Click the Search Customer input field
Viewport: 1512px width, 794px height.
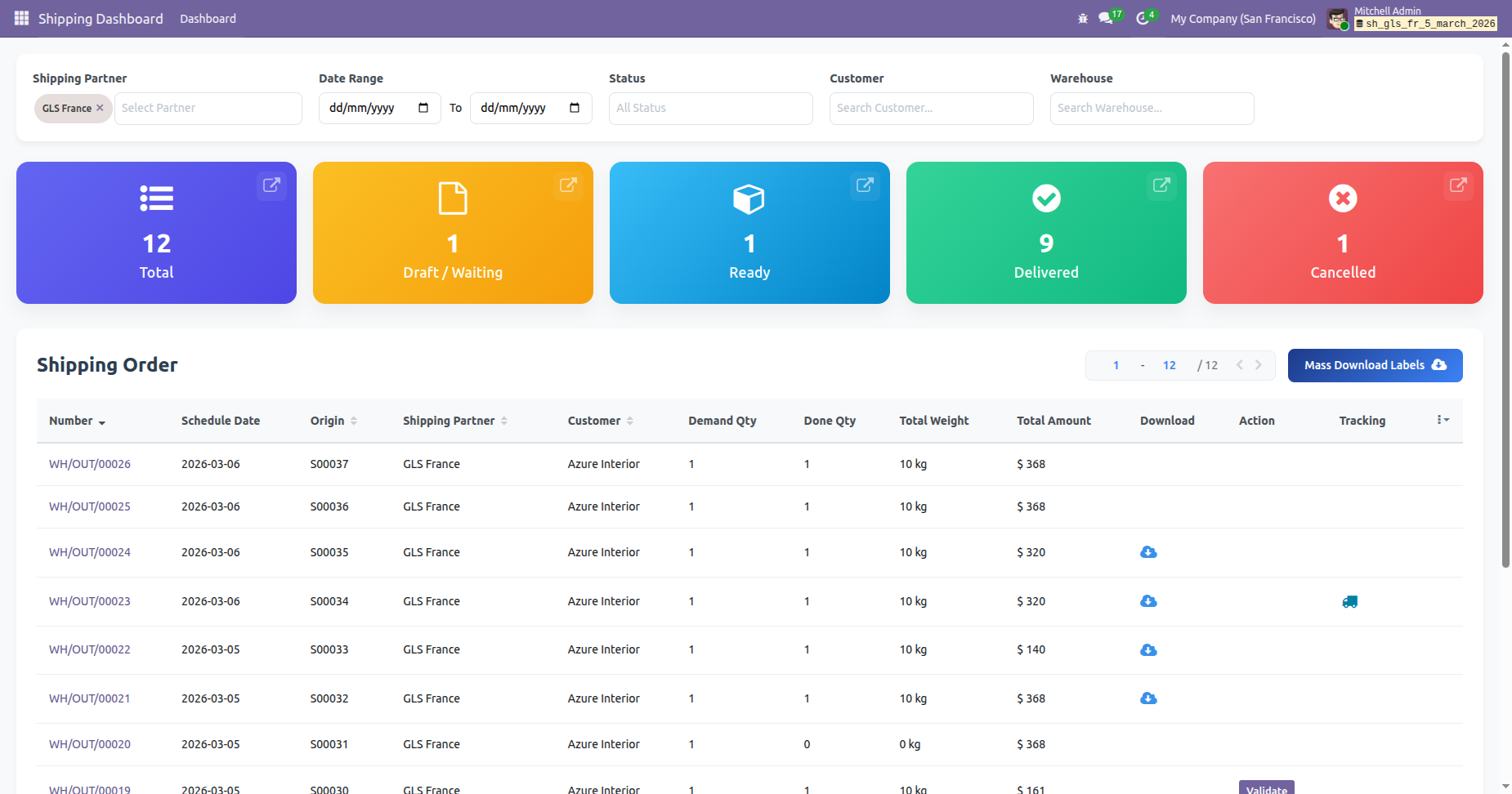931,108
